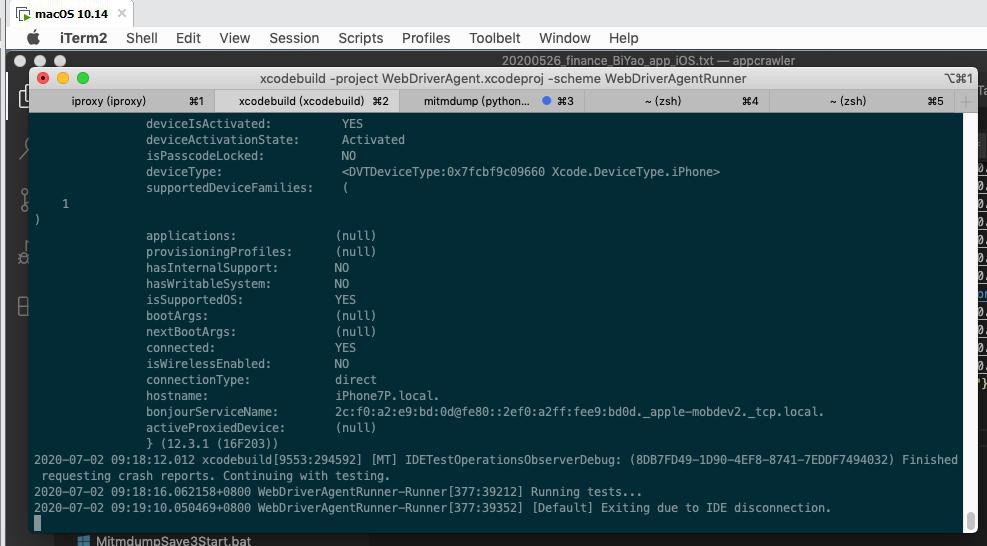The image size is (987, 546).
Task: Open the Profiles menu
Action: tap(426, 38)
